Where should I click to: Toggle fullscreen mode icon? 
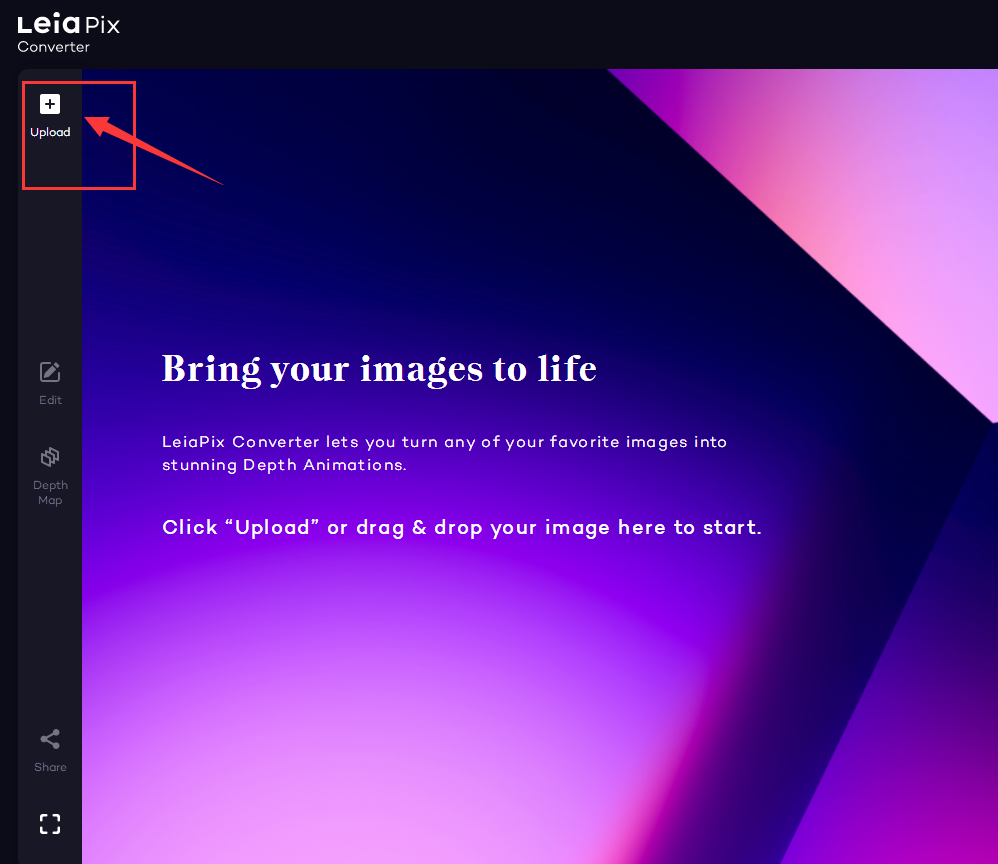(50, 824)
